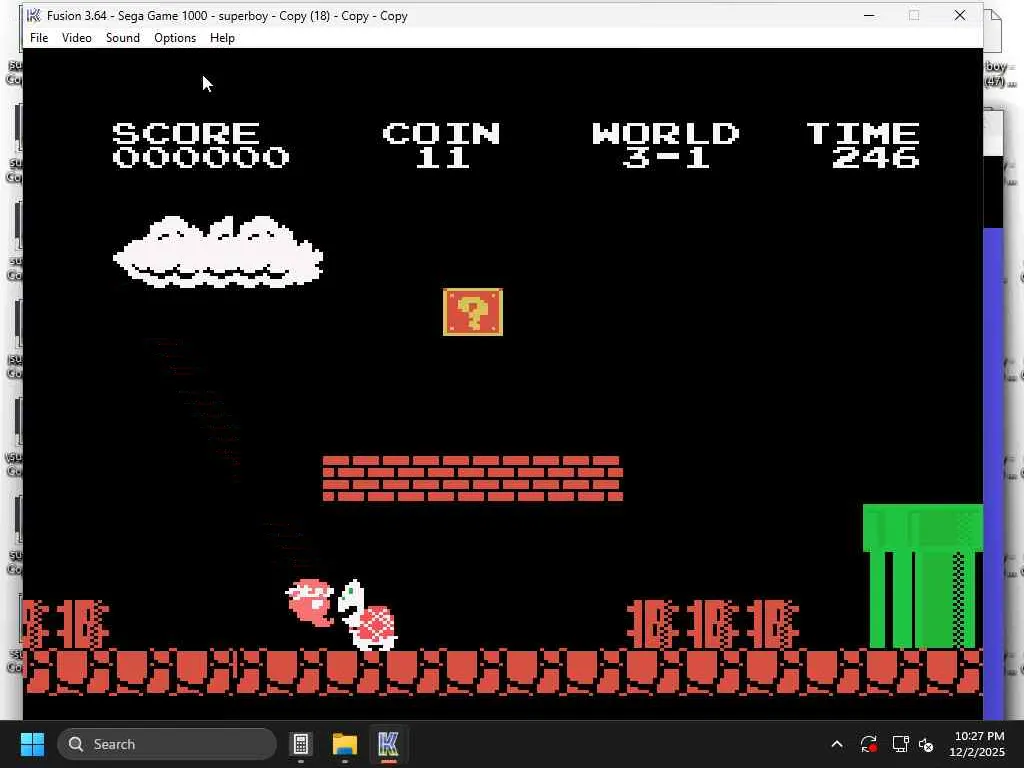Click the red brick platform in game
The width and height of the screenshot is (1024, 768).
473,479
